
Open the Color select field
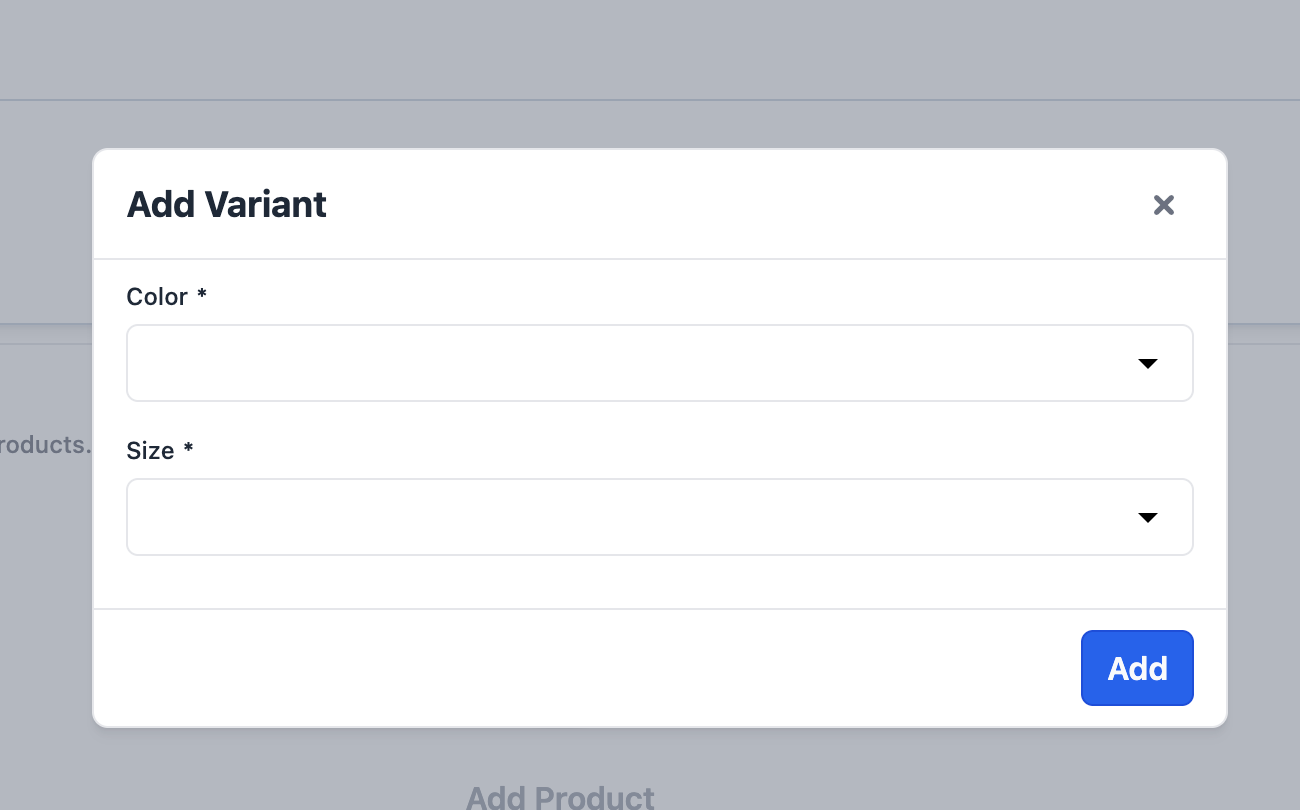pyautogui.click(x=640, y=363)
